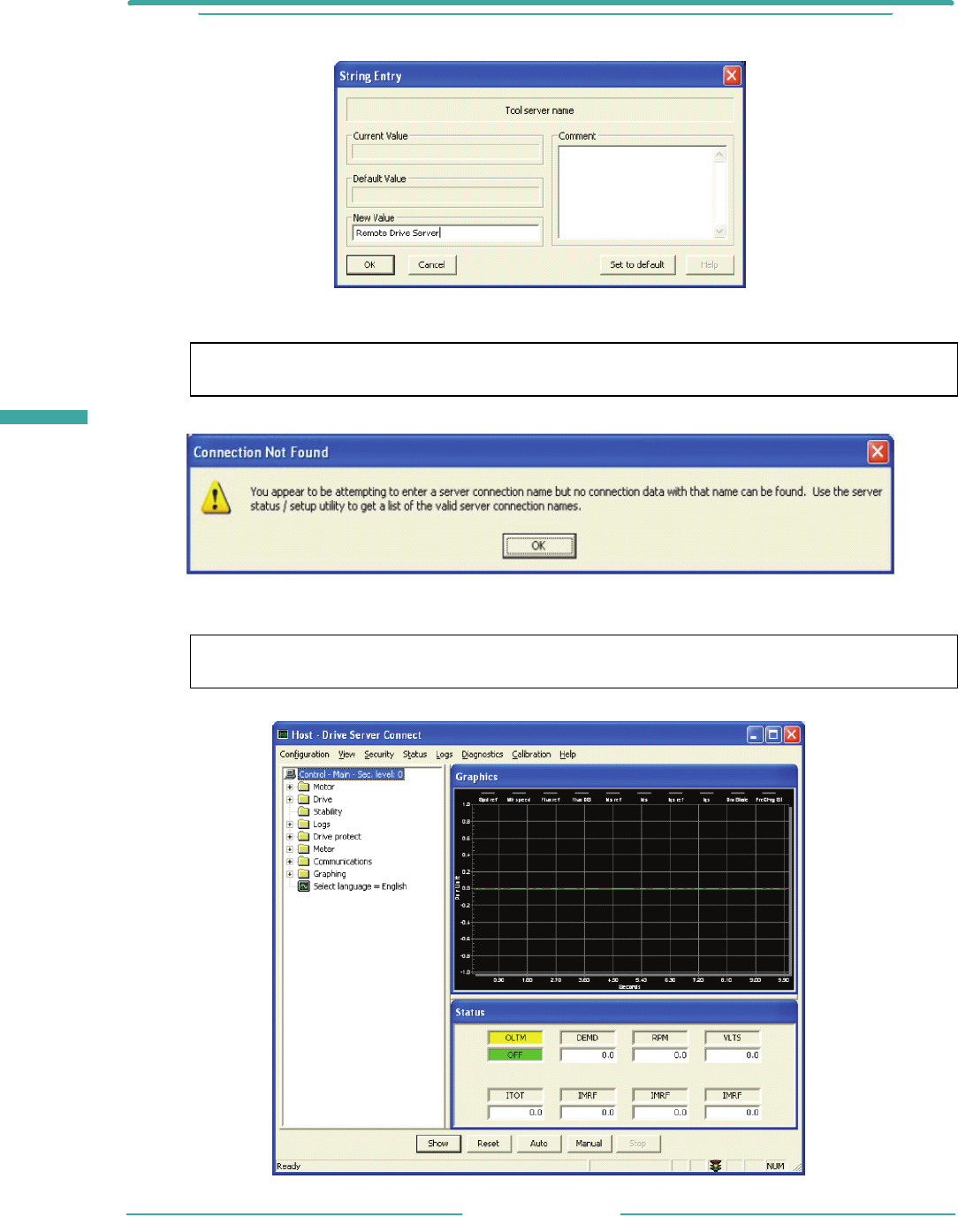Image resolution: width=958 pixels, height=1232 pixels.
Task: Click the Reset button
Action: coord(488,1143)
